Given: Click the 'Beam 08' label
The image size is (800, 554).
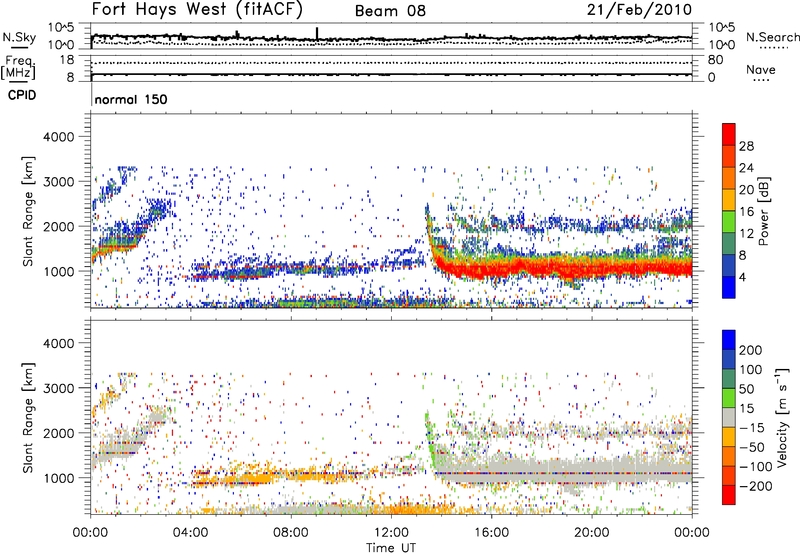Looking at the screenshot, I should coord(390,11).
